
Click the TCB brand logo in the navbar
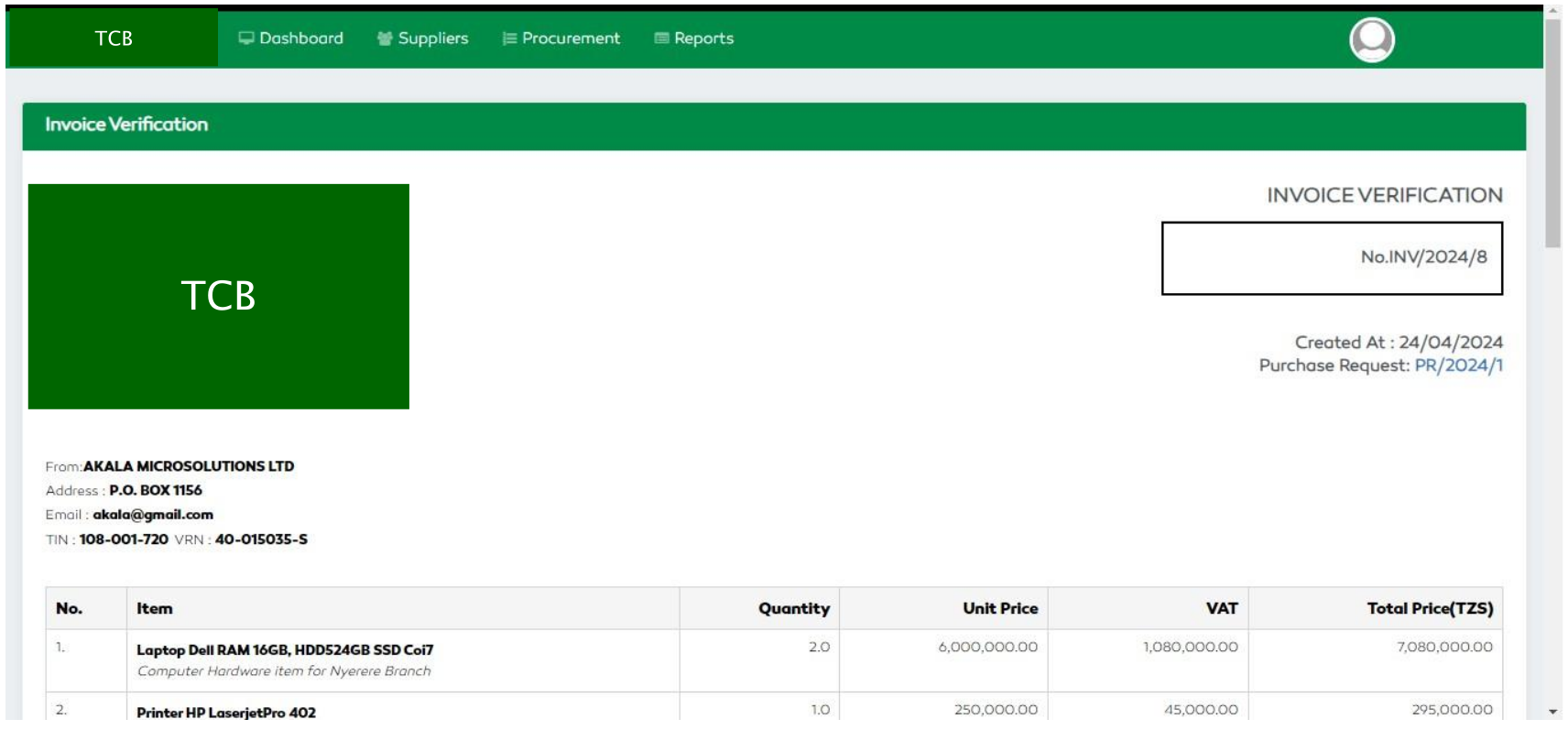114,38
